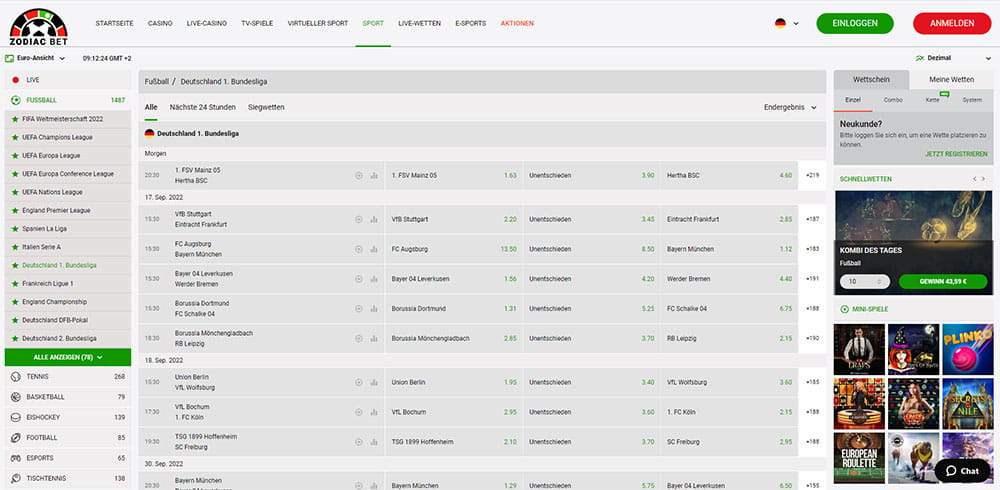Viewport: 1000px width, 490px height.
Task: Click the Einloggen button
Action: point(855,24)
